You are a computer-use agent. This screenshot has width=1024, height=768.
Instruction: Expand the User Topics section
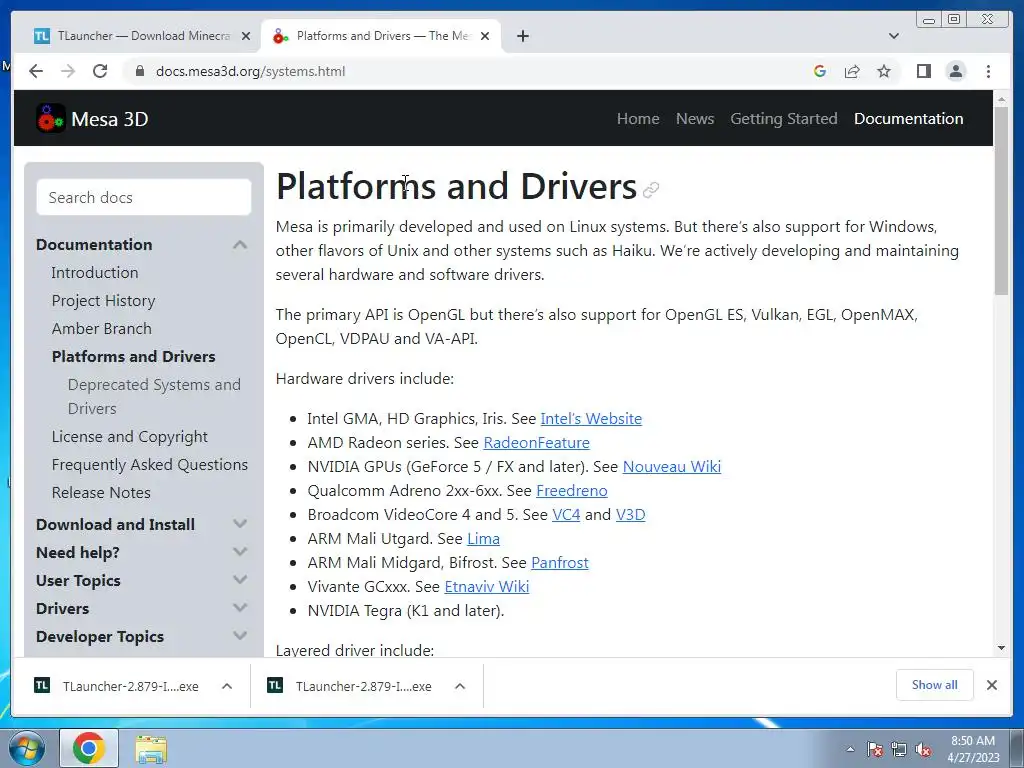point(240,580)
